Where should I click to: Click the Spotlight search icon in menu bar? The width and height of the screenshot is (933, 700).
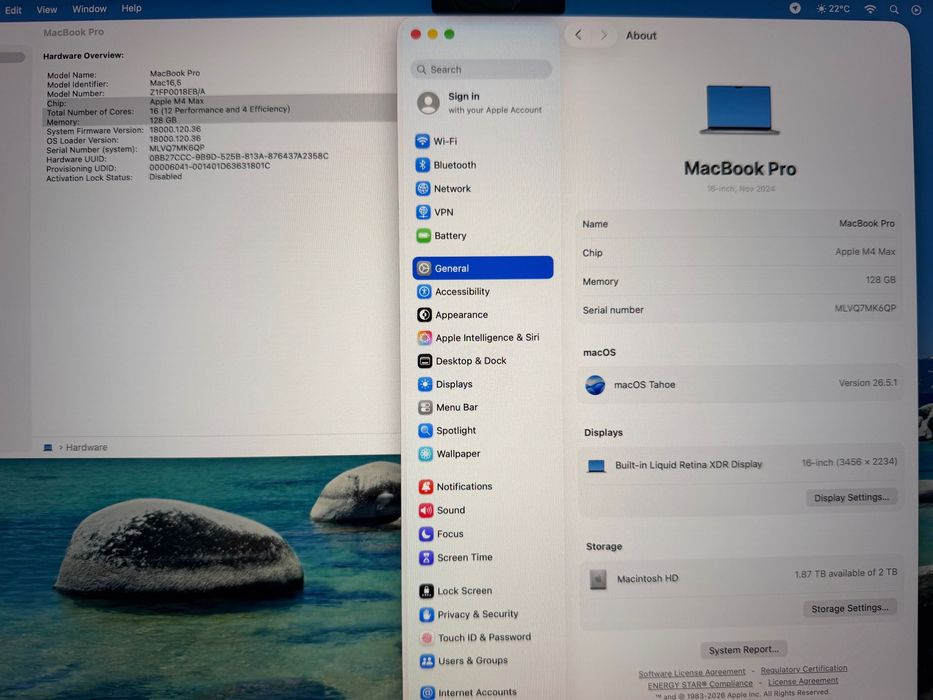(x=894, y=9)
